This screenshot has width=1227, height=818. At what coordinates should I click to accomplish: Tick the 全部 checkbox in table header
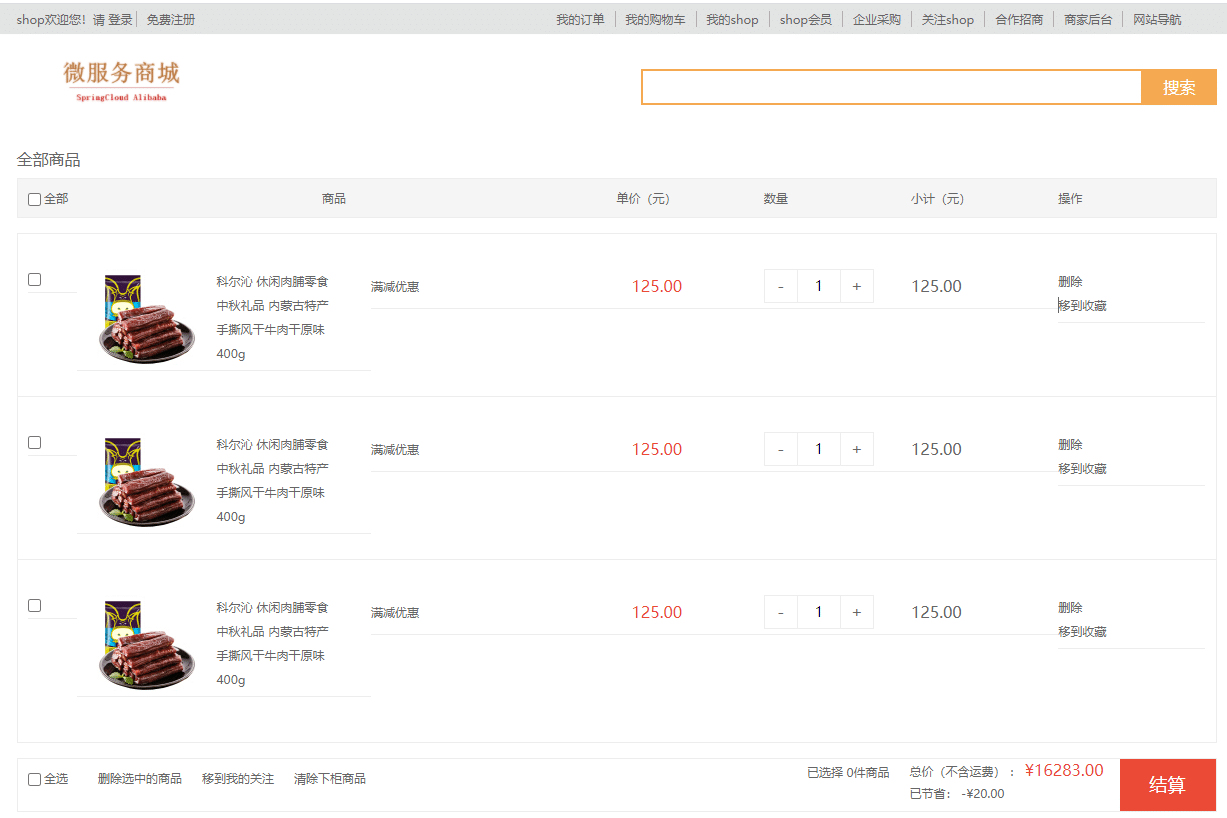pyautogui.click(x=34, y=200)
